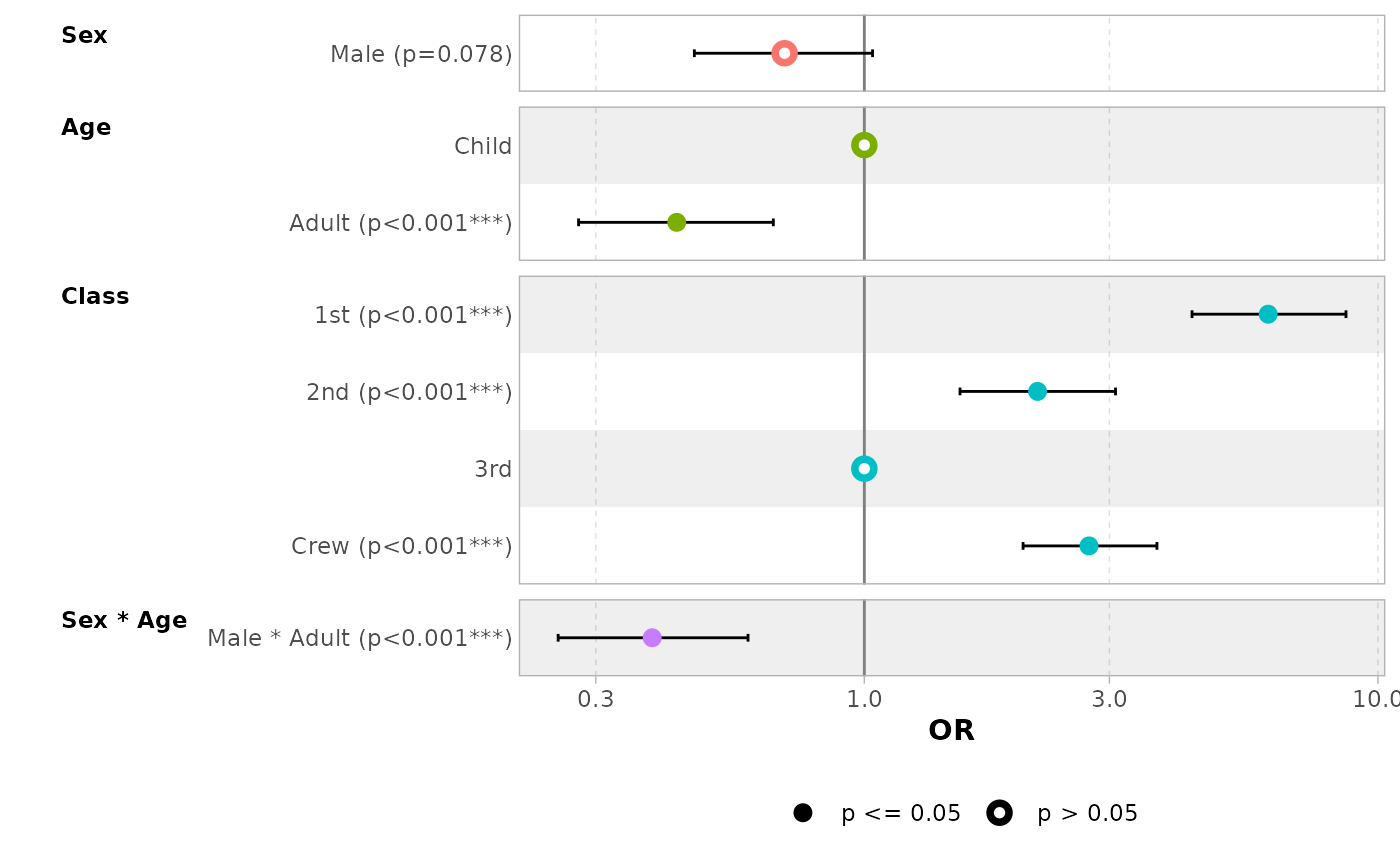Click the teal 3rd class reference marker
1400x865 pixels.
[864, 468]
